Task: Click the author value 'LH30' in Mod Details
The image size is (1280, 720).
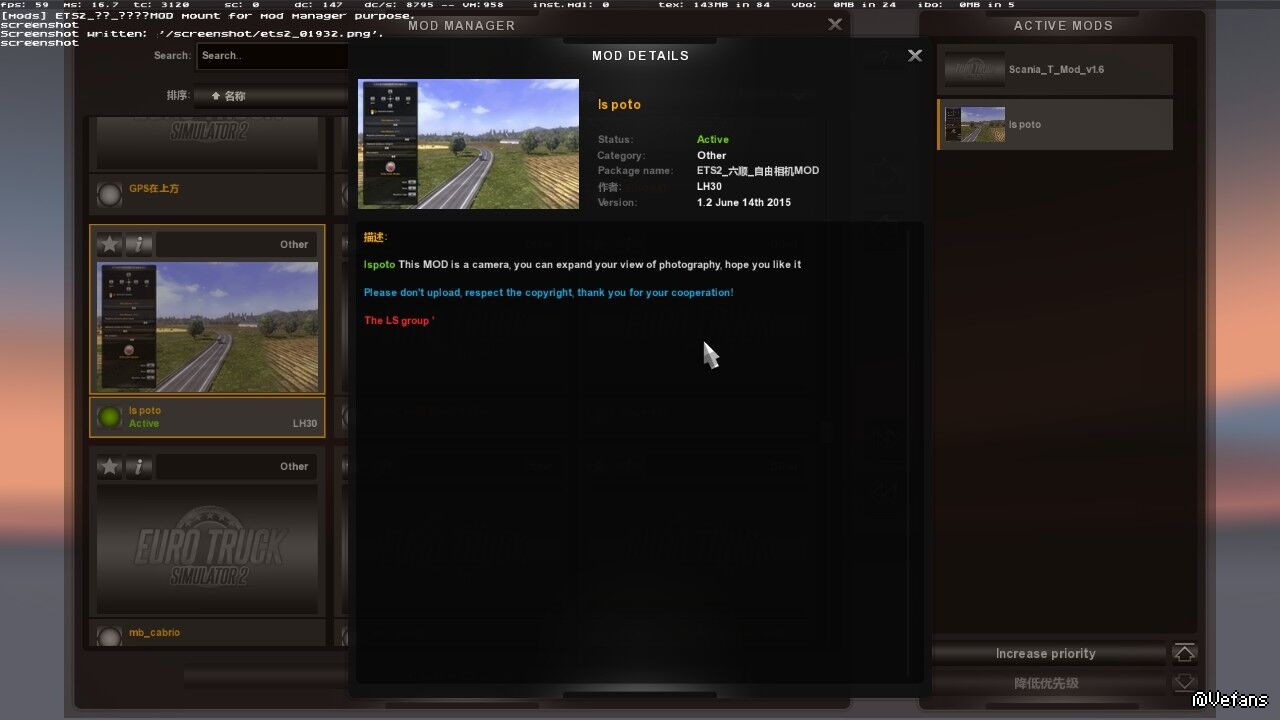Action: [x=709, y=187]
